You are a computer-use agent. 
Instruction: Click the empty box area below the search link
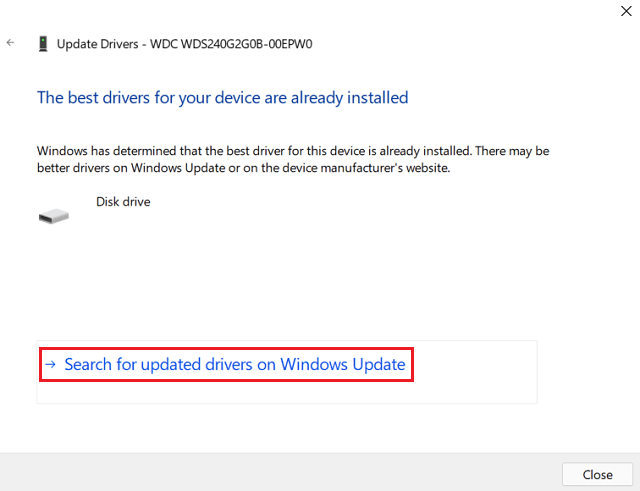pos(286,392)
